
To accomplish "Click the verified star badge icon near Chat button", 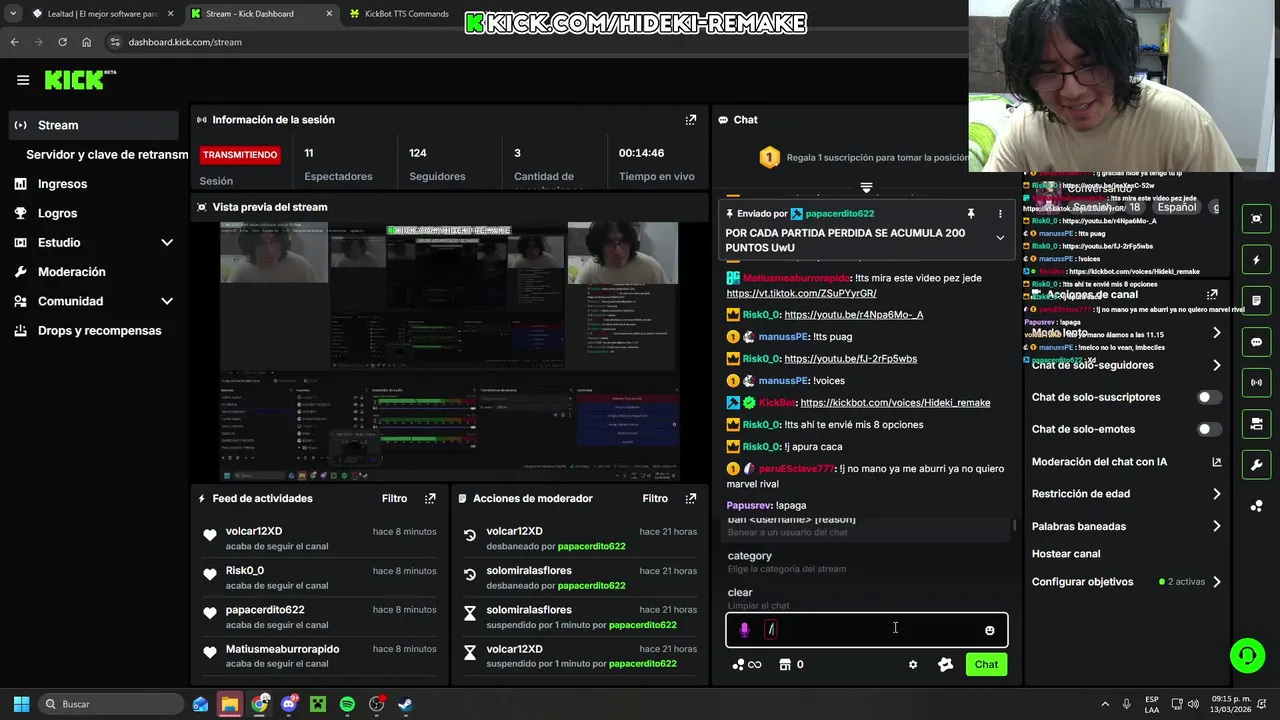I will tap(945, 664).
